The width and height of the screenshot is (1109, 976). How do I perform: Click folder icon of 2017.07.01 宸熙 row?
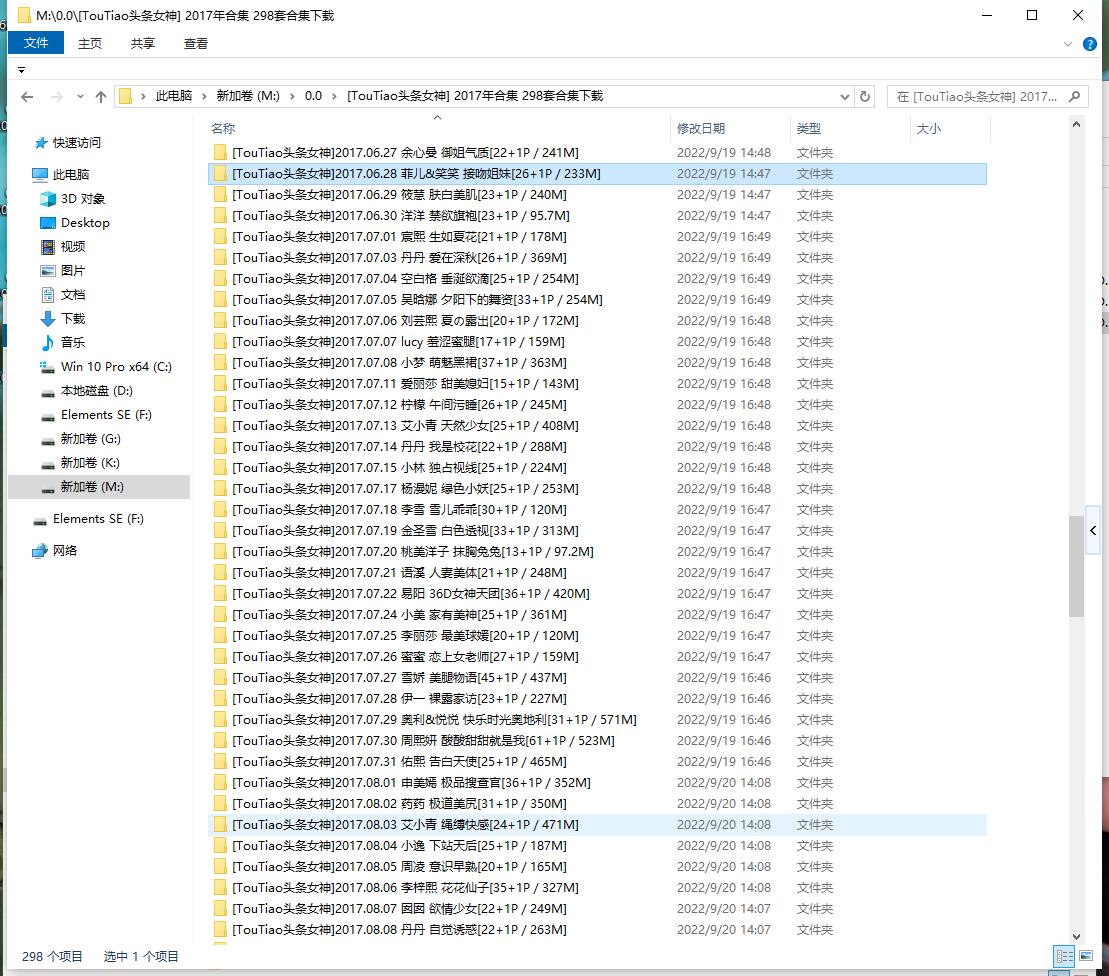click(220, 237)
